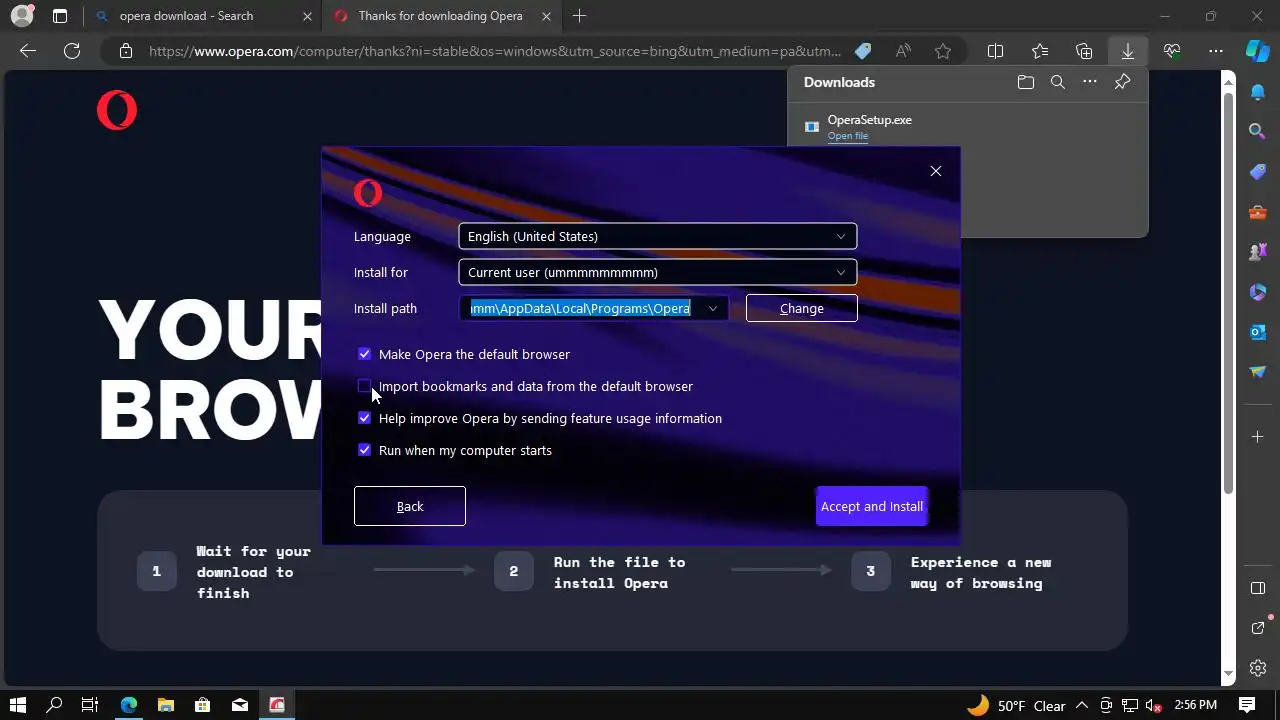Click Accept and Install
Image resolution: width=1280 pixels, height=720 pixels.
pos(872,506)
